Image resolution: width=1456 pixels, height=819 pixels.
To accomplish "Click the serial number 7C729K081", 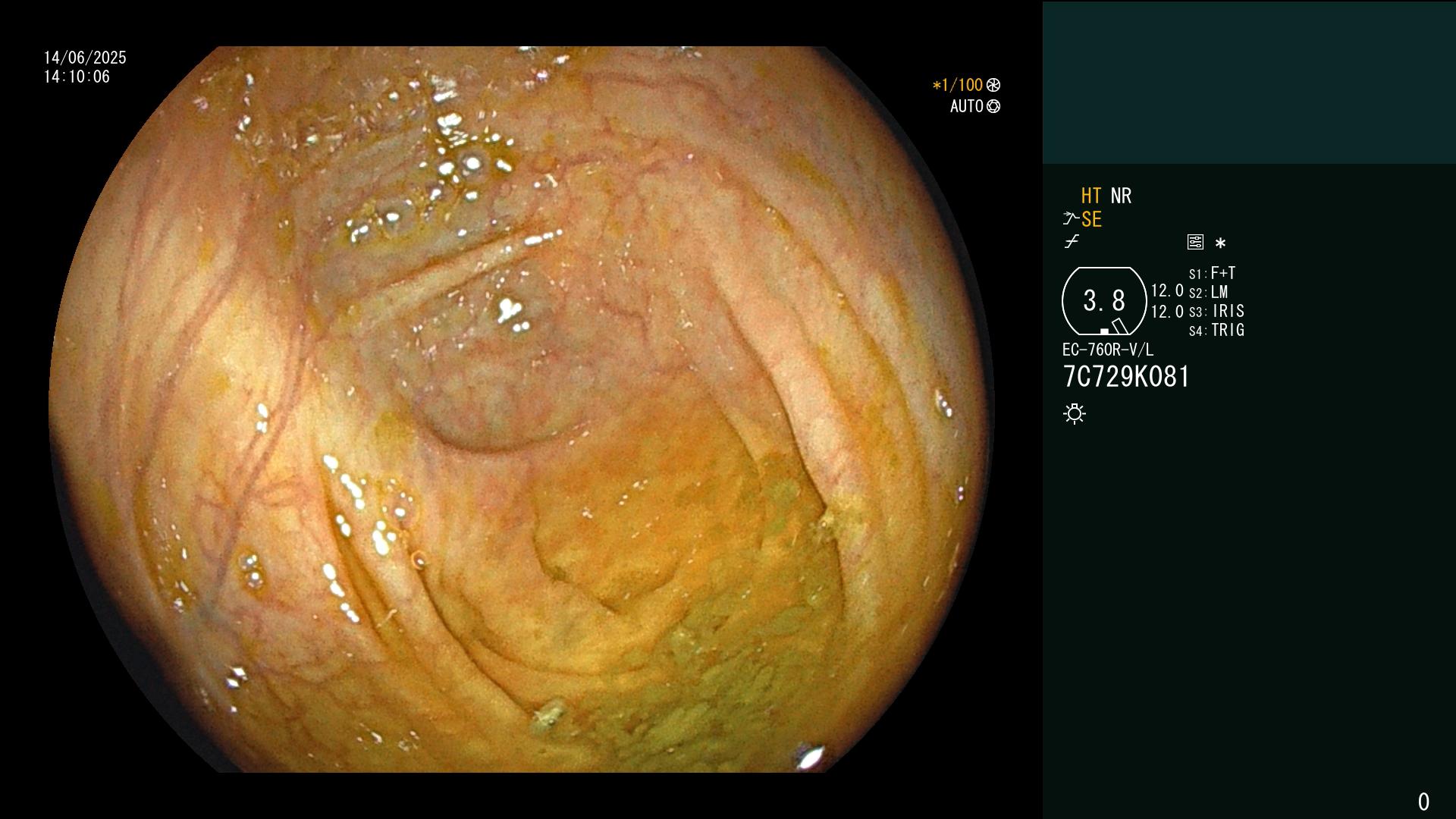I will tap(1126, 377).
